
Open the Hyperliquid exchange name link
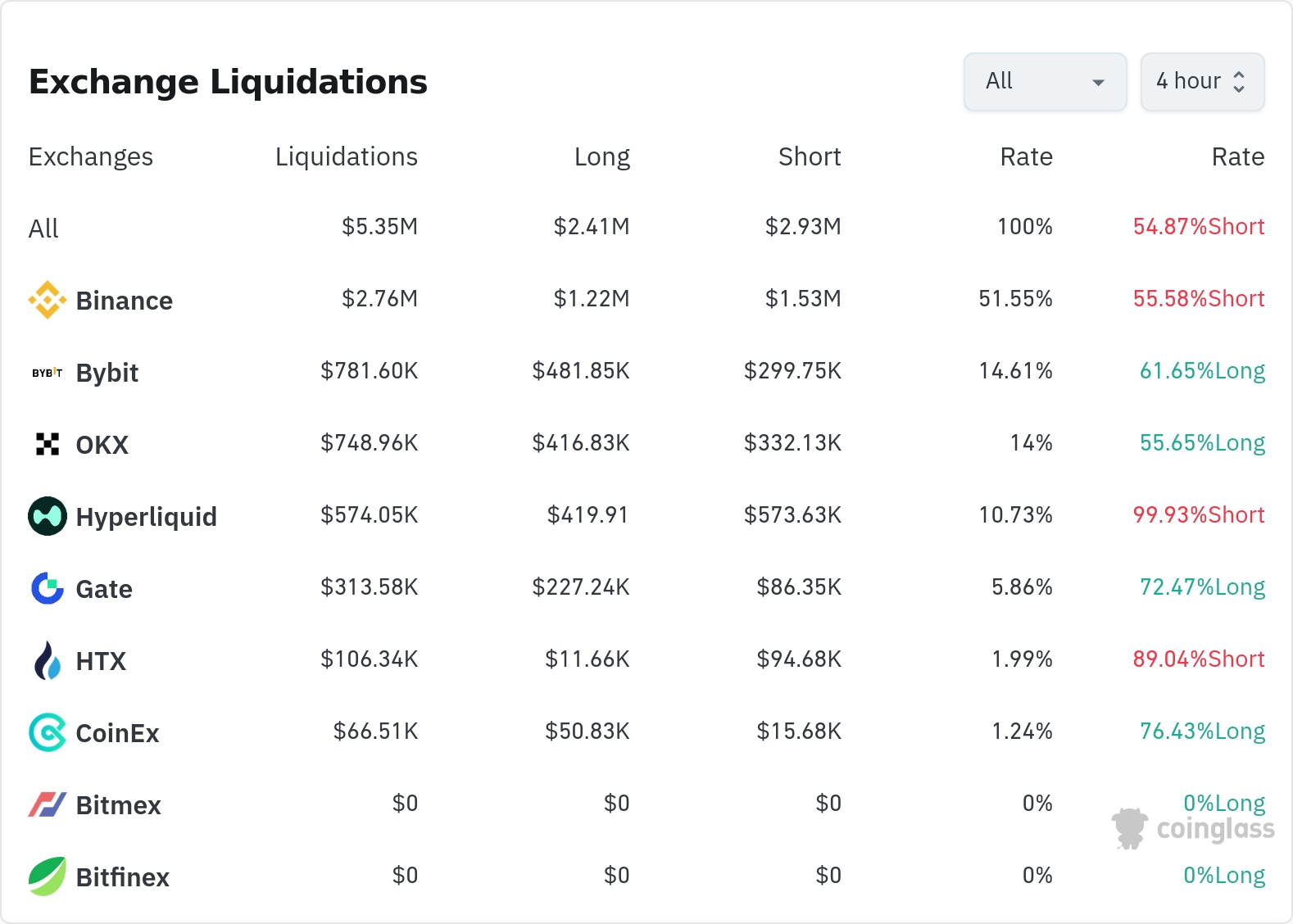(146, 517)
